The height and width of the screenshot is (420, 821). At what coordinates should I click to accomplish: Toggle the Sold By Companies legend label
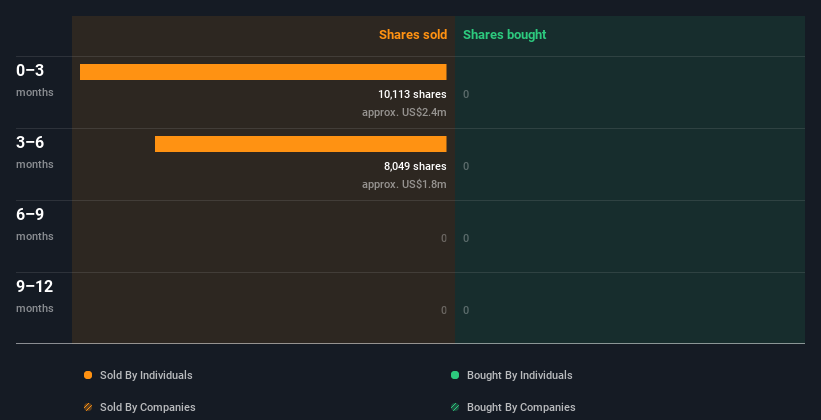pyautogui.click(x=148, y=407)
